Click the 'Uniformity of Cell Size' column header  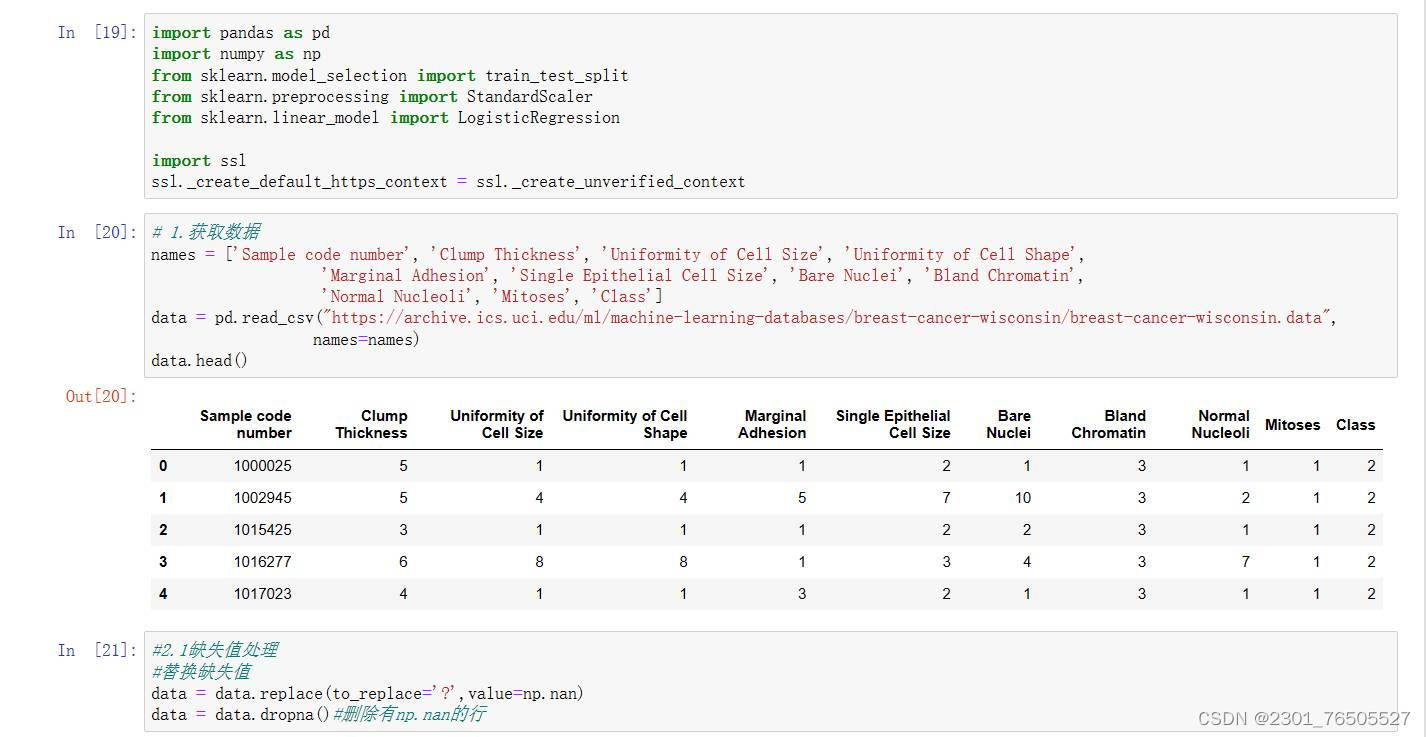coord(497,424)
